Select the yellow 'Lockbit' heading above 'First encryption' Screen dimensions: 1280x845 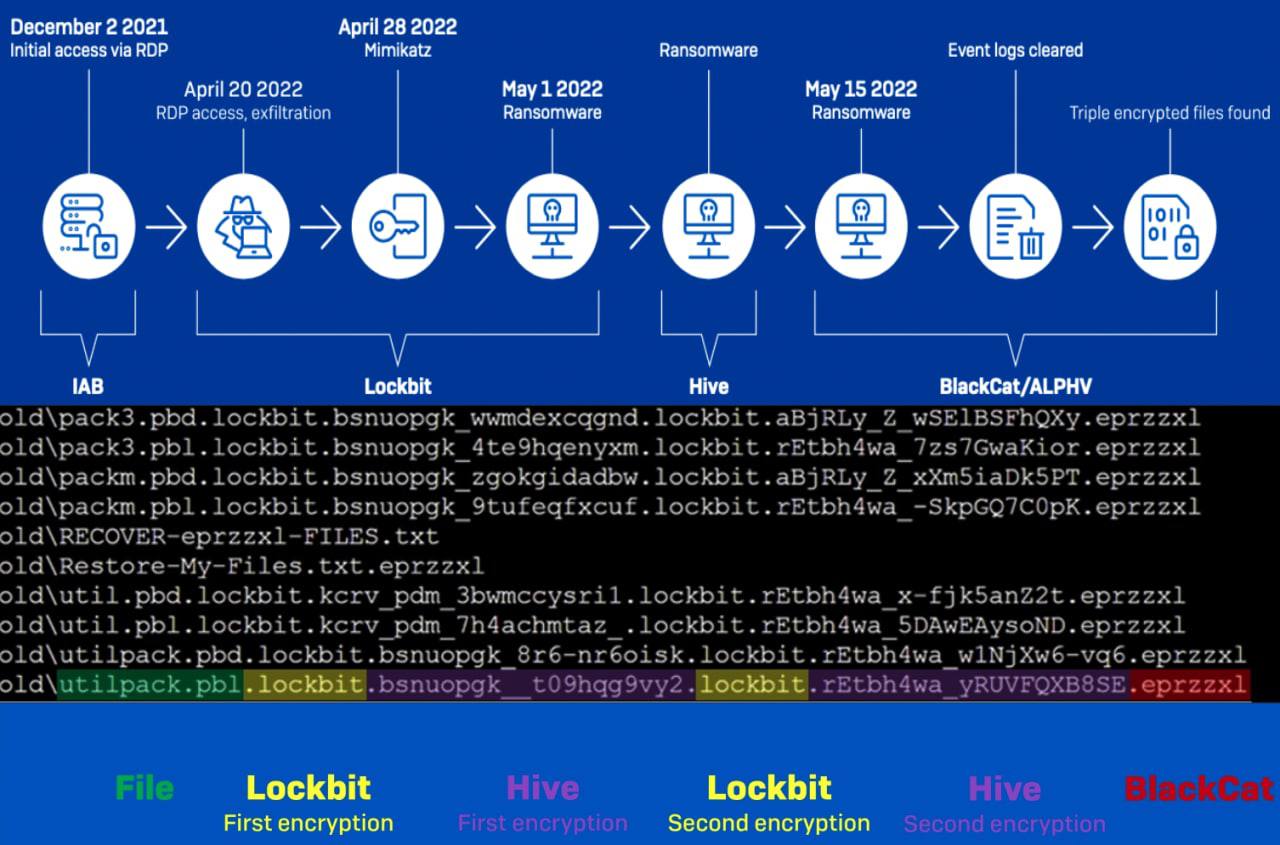pyautogui.click(x=309, y=788)
